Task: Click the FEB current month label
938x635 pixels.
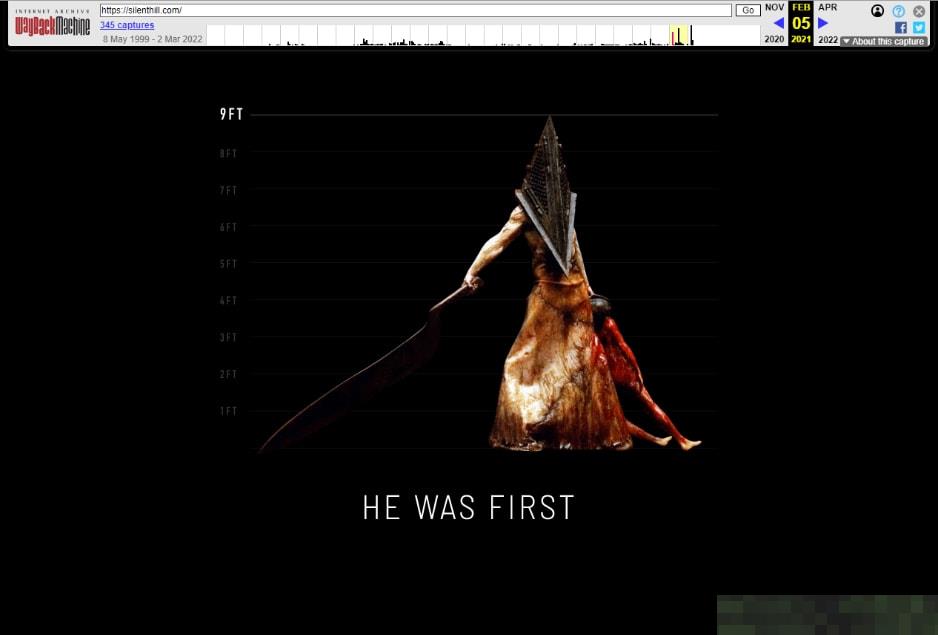Action: tap(801, 7)
